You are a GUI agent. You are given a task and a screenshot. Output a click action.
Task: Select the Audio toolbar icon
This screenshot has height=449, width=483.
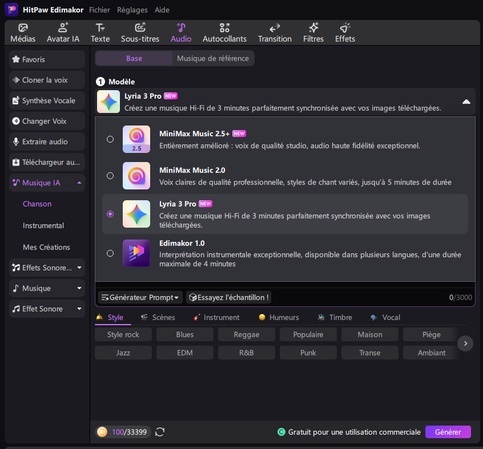point(181,33)
